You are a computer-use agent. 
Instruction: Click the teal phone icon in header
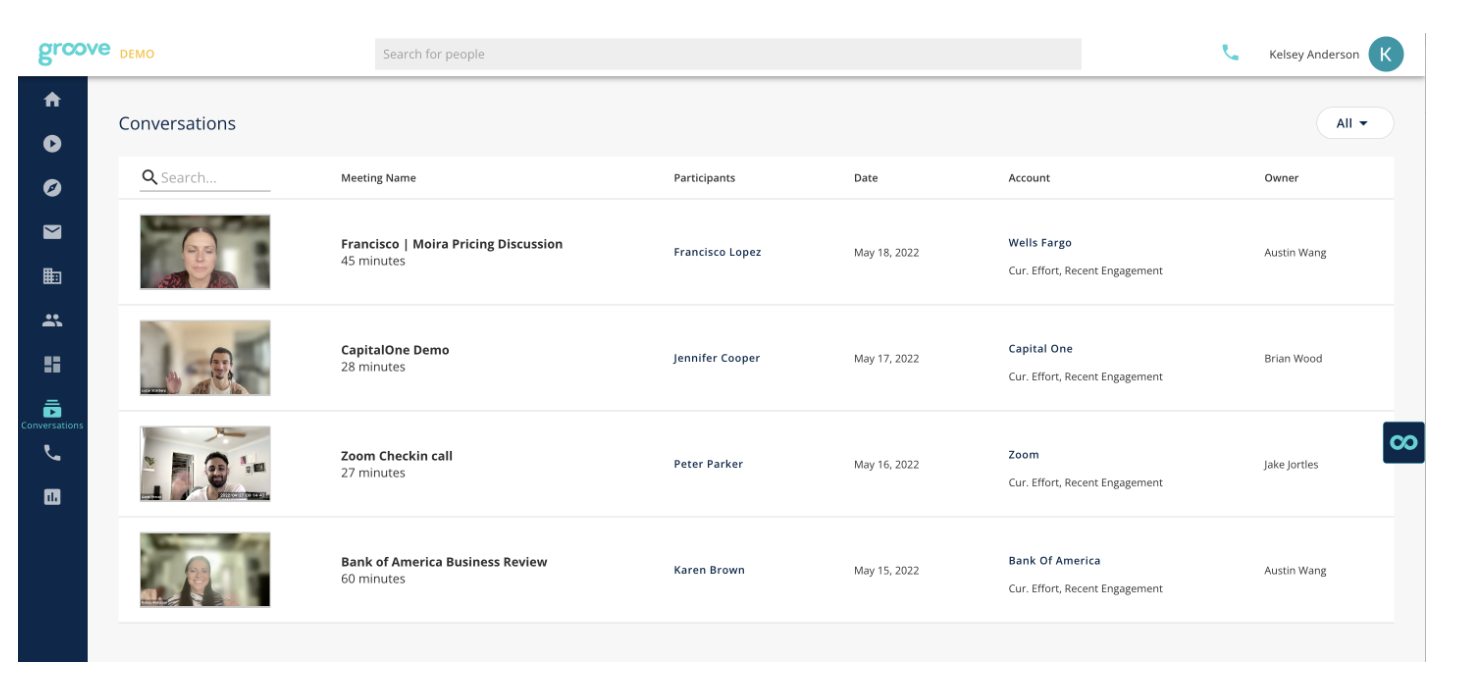click(x=1230, y=53)
